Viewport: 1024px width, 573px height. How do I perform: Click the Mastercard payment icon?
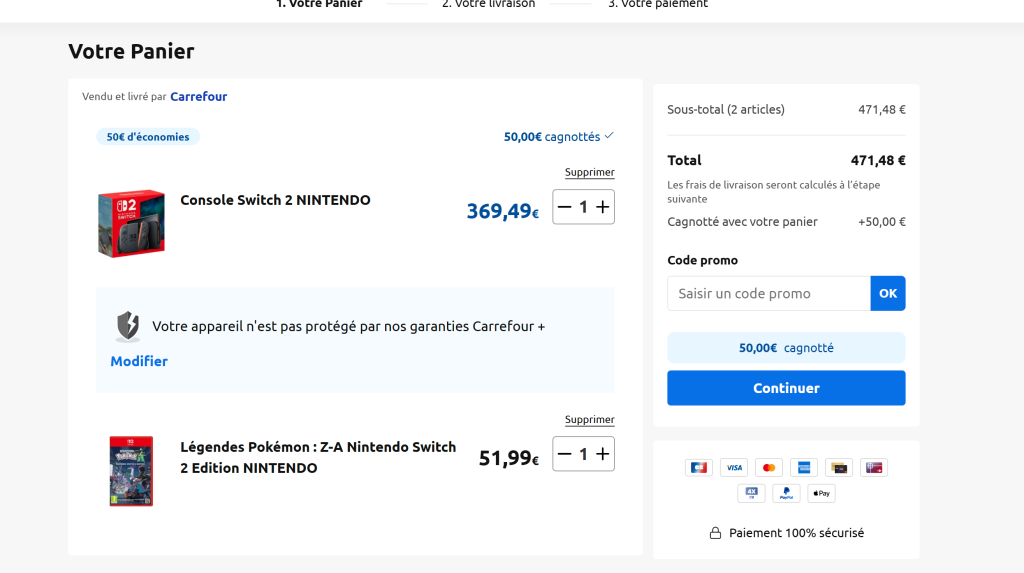[768, 468]
